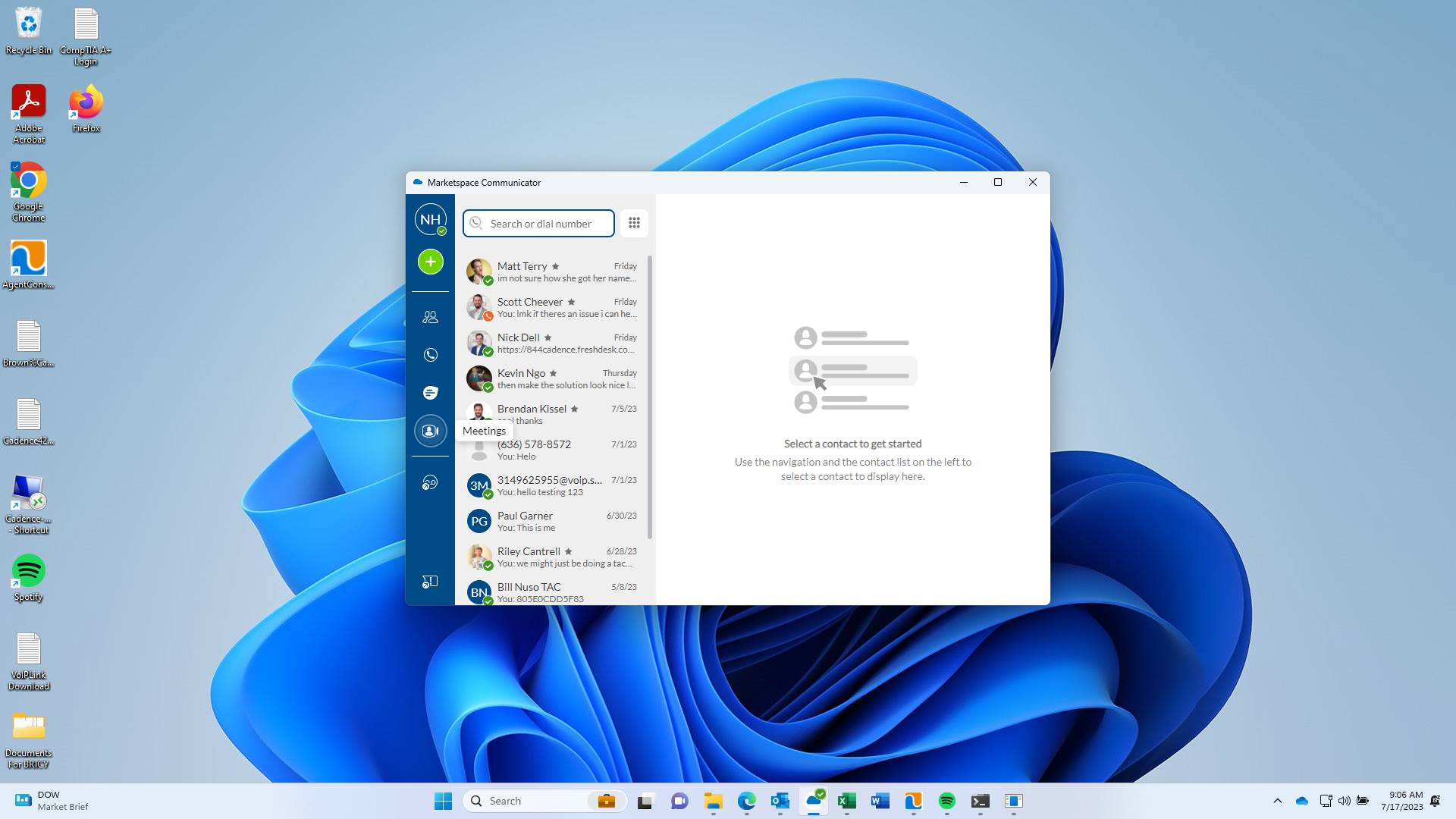Focus the Search or dial number field
The image size is (1456, 819).
[538, 224]
